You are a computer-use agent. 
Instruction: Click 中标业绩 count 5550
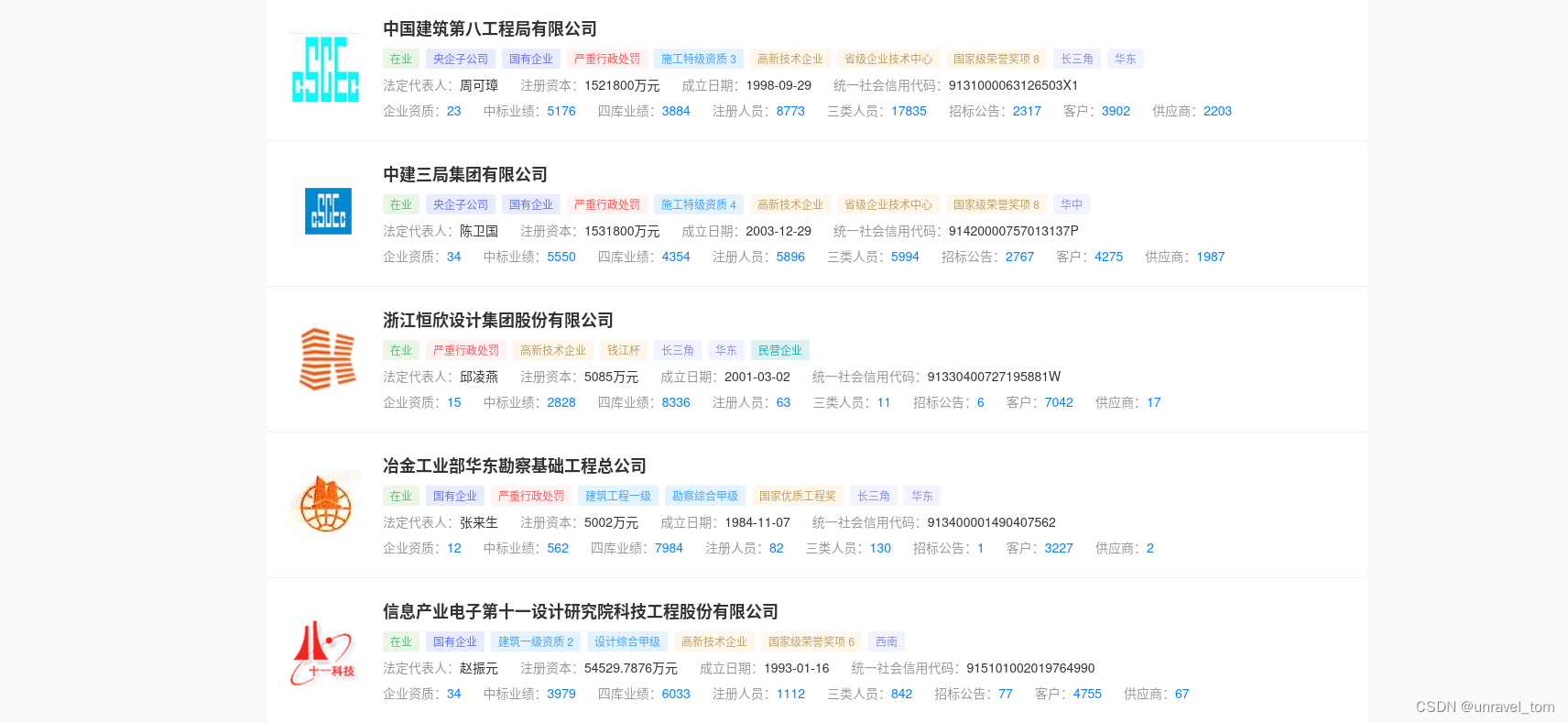click(x=561, y=257)
